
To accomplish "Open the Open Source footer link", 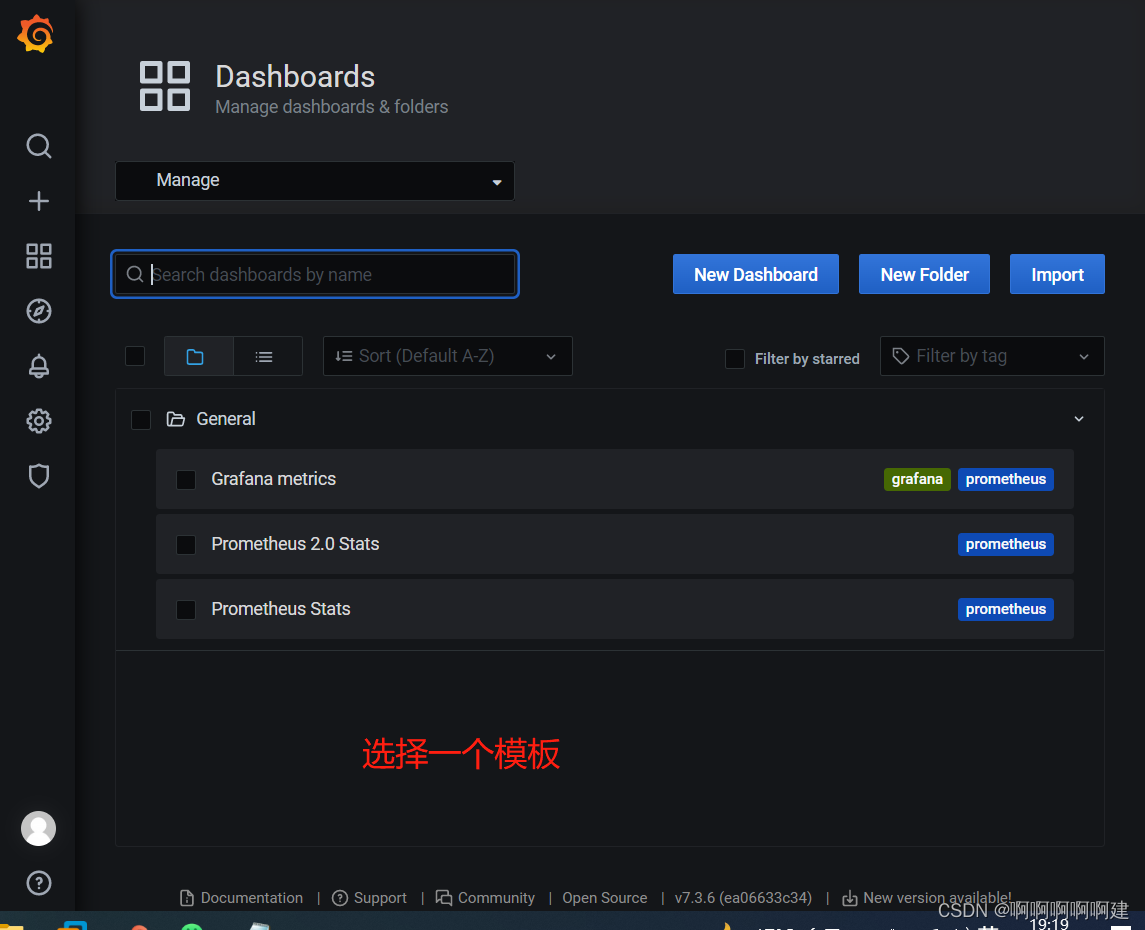I will click(605, 898).
